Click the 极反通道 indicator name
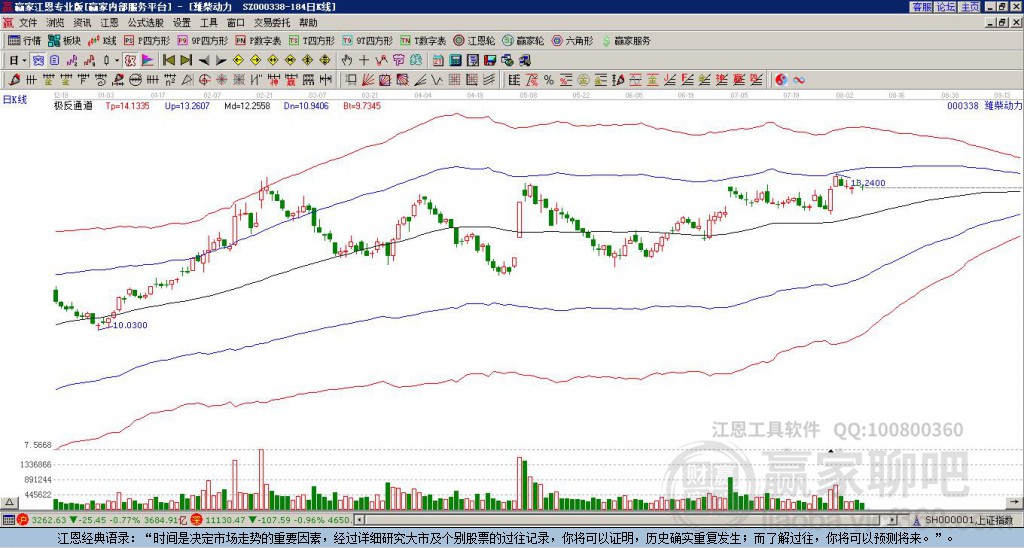 tap(72, 105)
